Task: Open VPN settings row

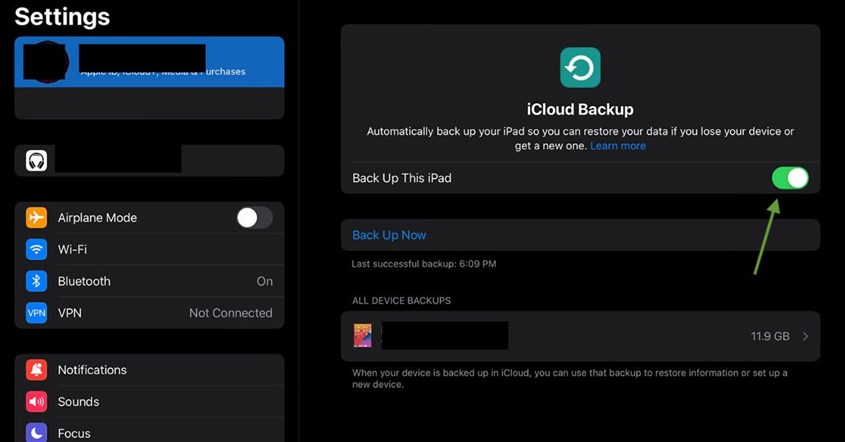Action: (149, 313)
